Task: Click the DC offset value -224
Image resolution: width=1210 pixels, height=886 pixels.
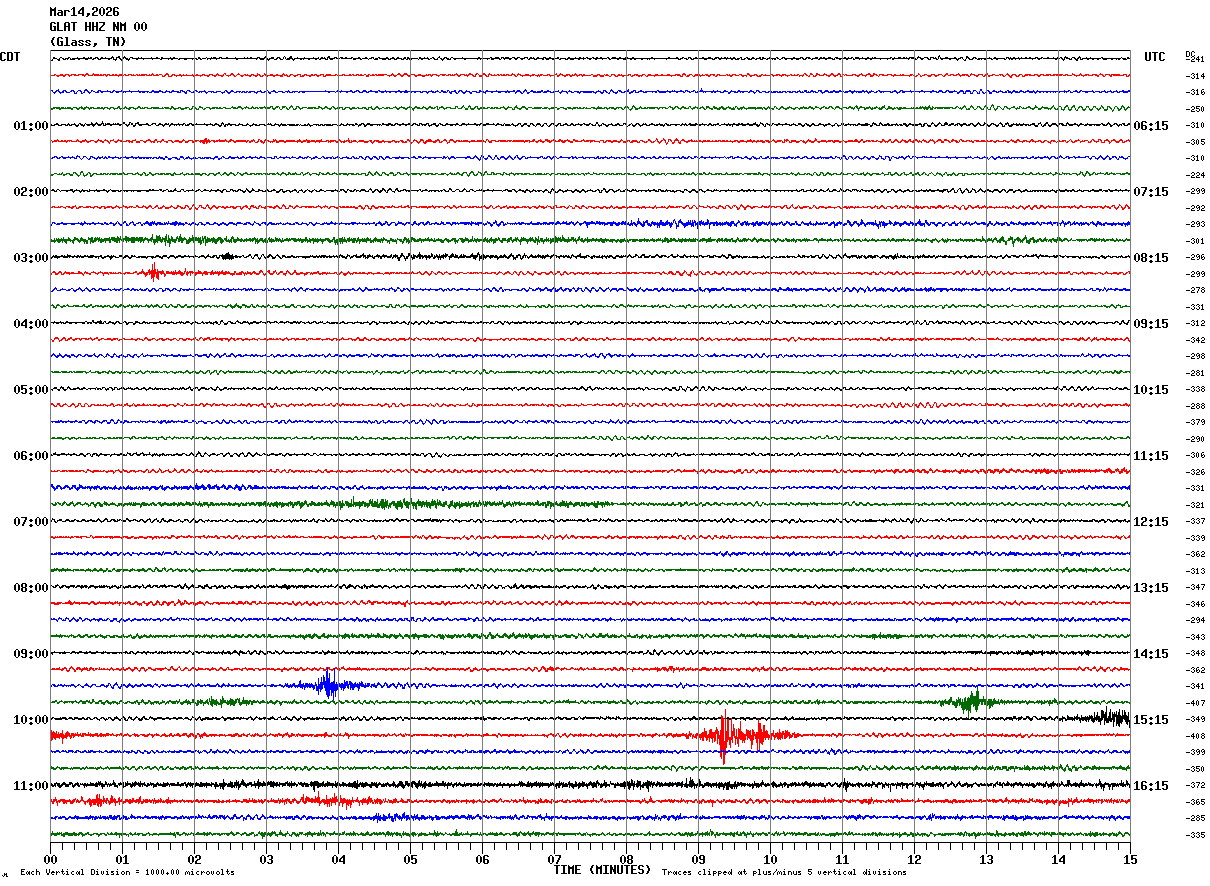Action: (1195, 175)
